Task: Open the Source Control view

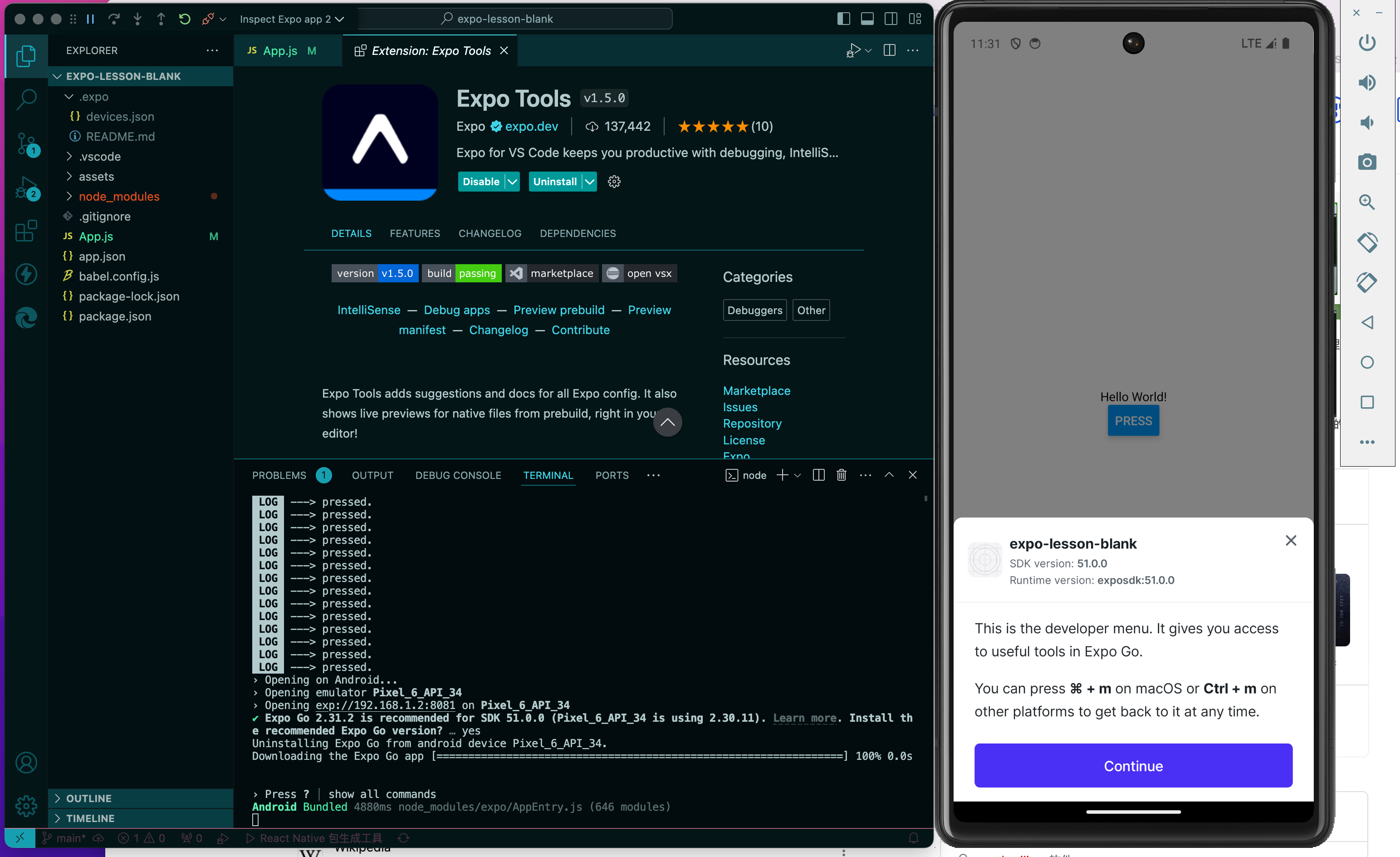Action: pos(25,144)
